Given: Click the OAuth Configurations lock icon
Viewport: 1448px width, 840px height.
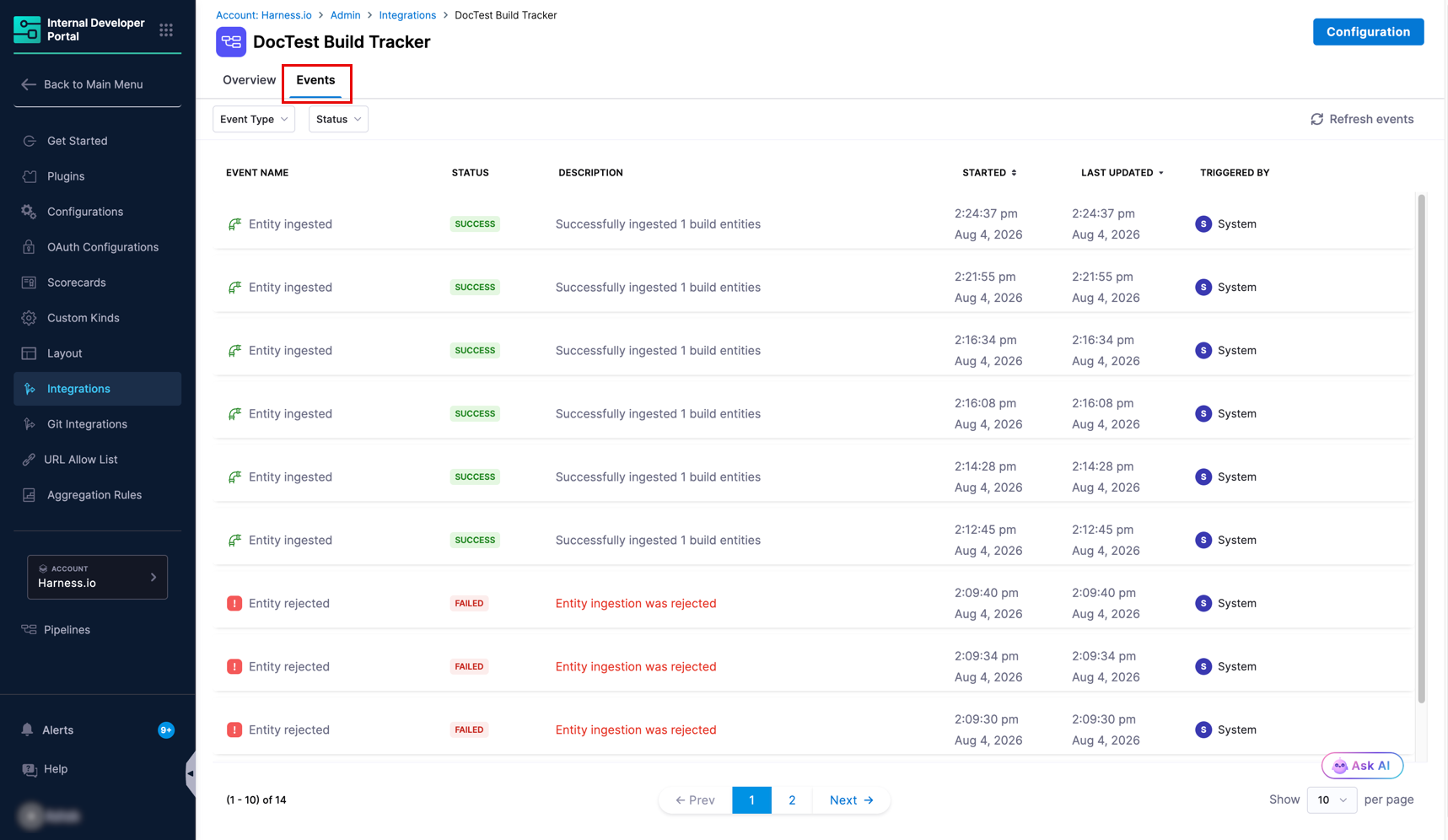Looking at the screenshot, I should [30, 247].
